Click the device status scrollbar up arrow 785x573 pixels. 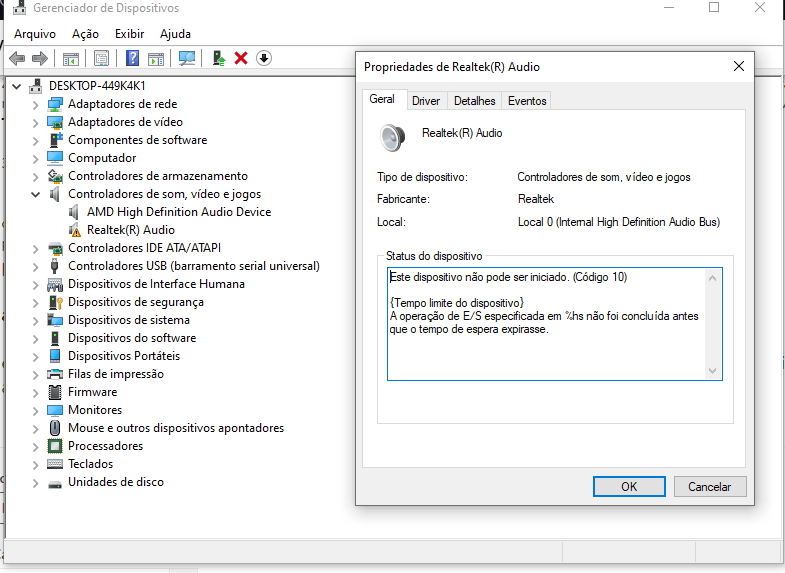tap(712, 278)
